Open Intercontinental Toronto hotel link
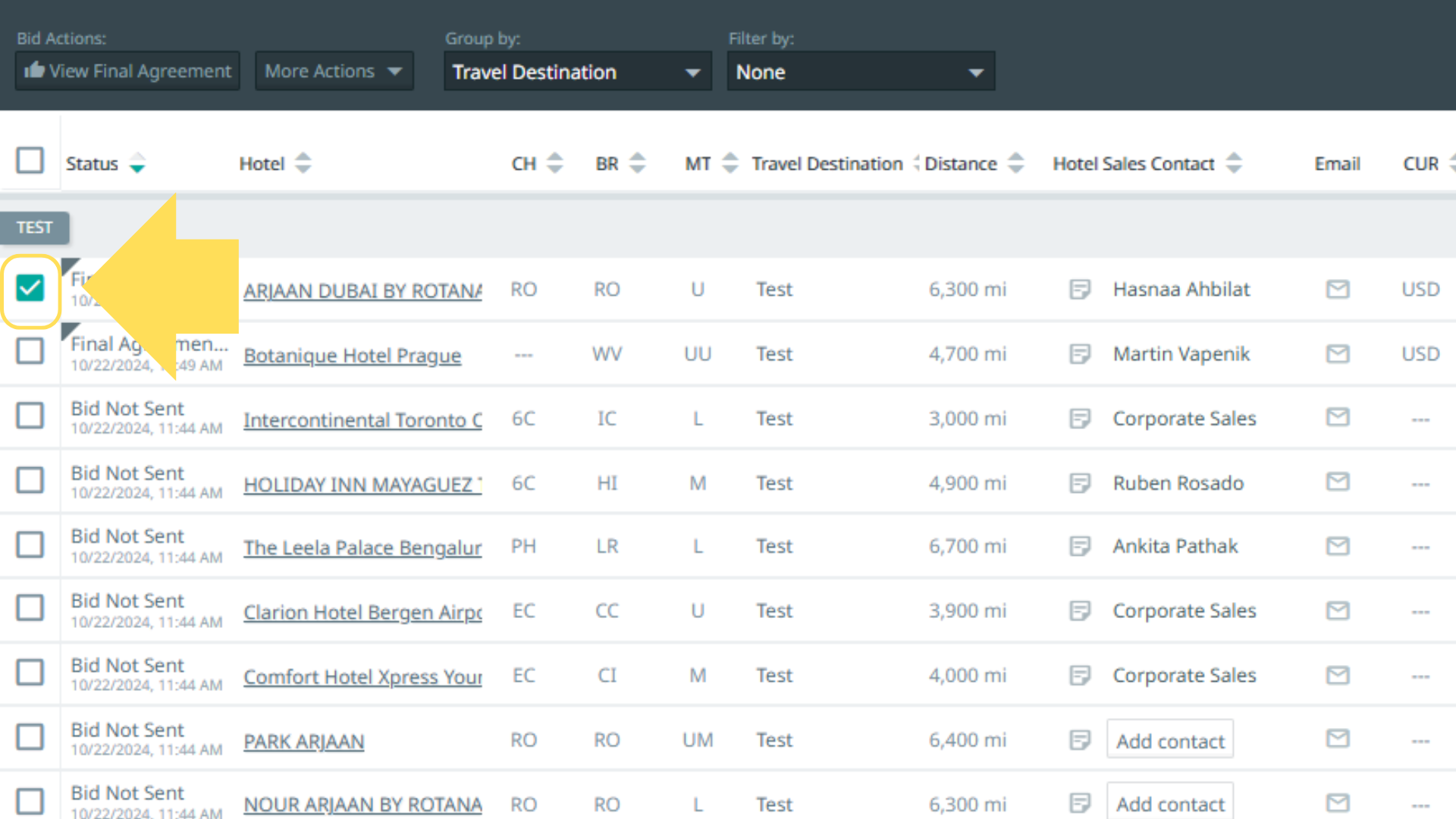The image size is (1456, 819). coord(362,420)
